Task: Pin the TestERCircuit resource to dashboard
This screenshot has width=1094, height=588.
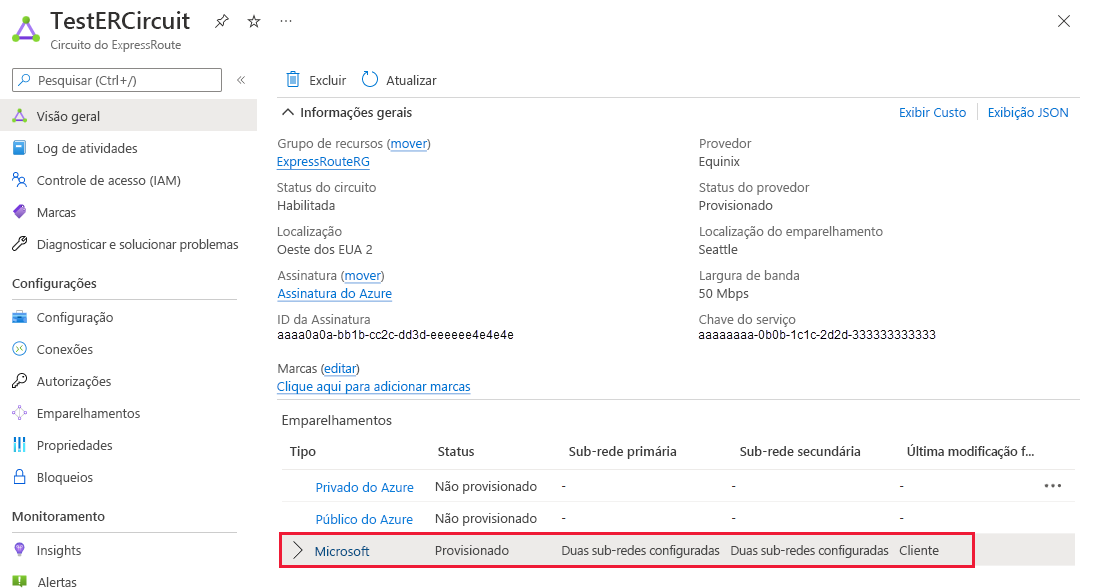Action: pos(222,21)
